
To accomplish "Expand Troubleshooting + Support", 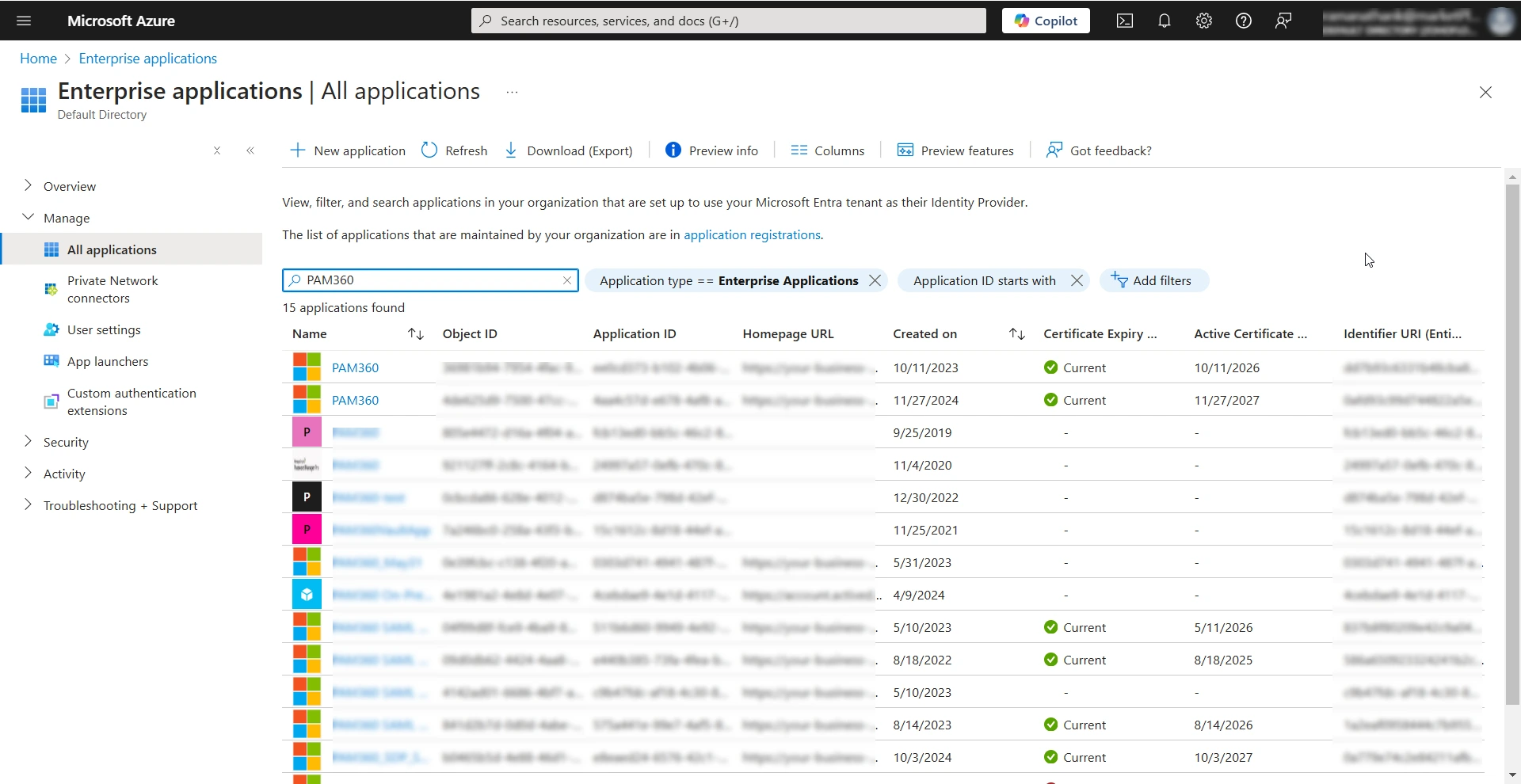I will tap(120, 505).
